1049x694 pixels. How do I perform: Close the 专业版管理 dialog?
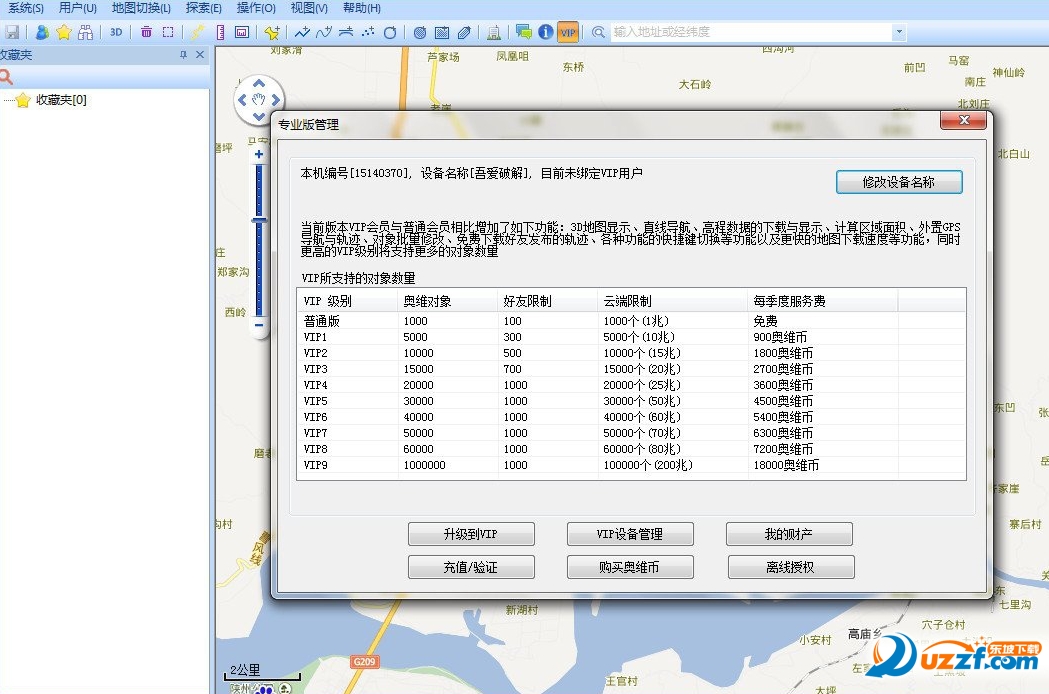[963, 120]
